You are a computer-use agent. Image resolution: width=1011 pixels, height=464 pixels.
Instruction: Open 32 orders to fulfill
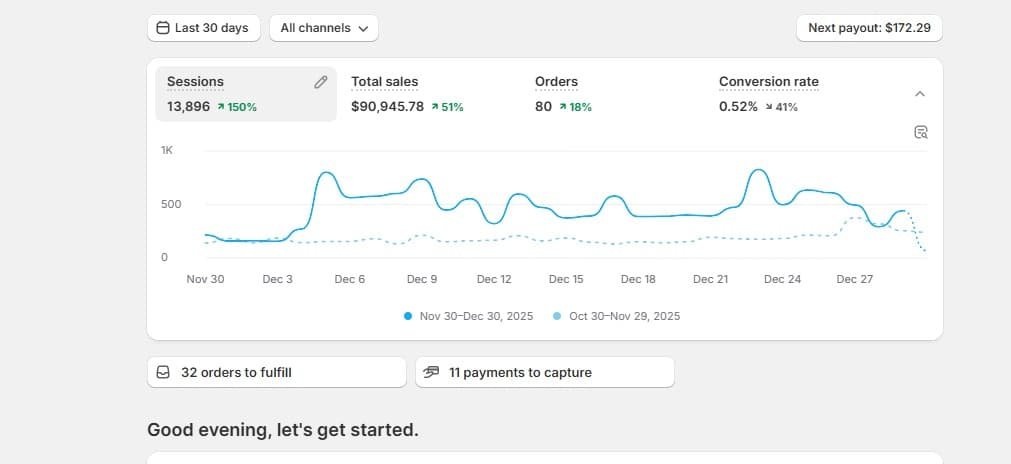coord(277,372)
